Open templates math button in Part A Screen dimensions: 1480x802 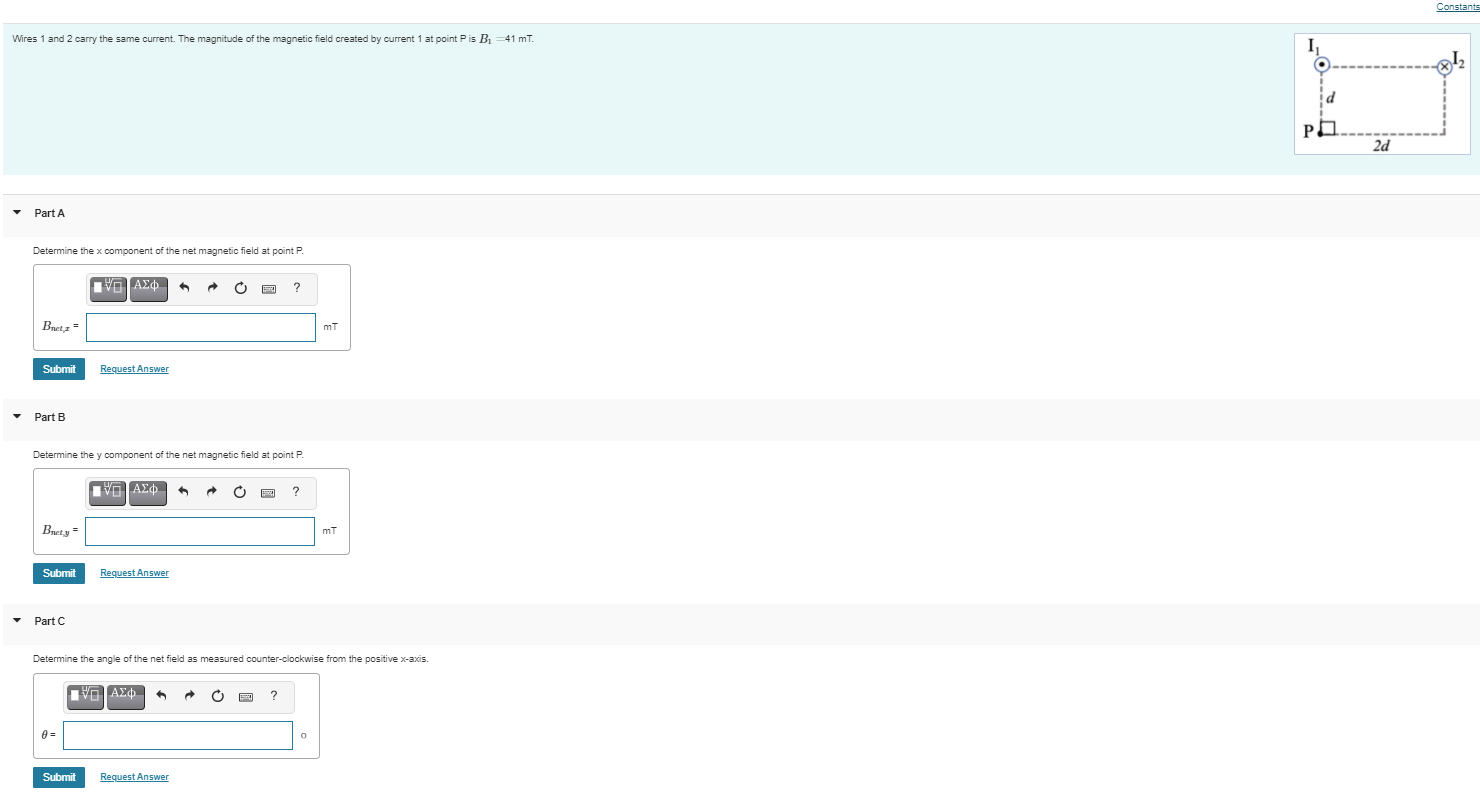pyautogui.click(x=108, y=288)
